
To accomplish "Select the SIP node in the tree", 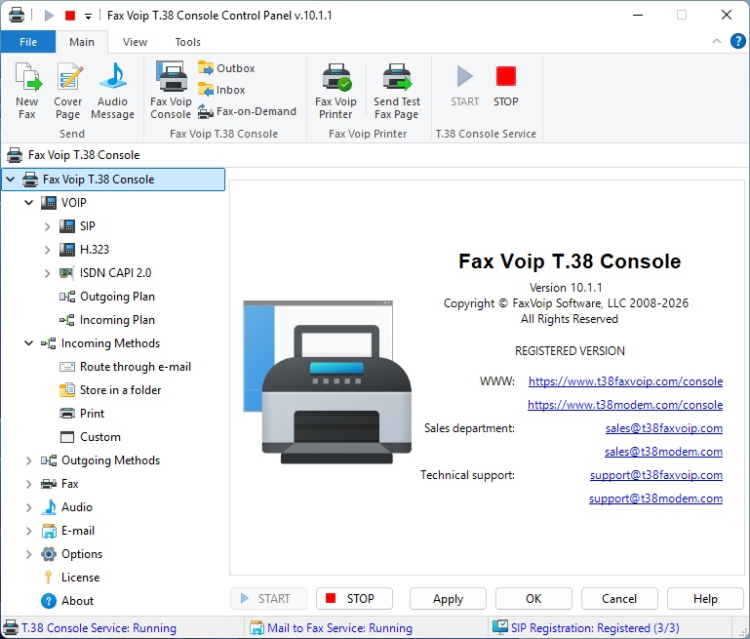I will 77,226.
